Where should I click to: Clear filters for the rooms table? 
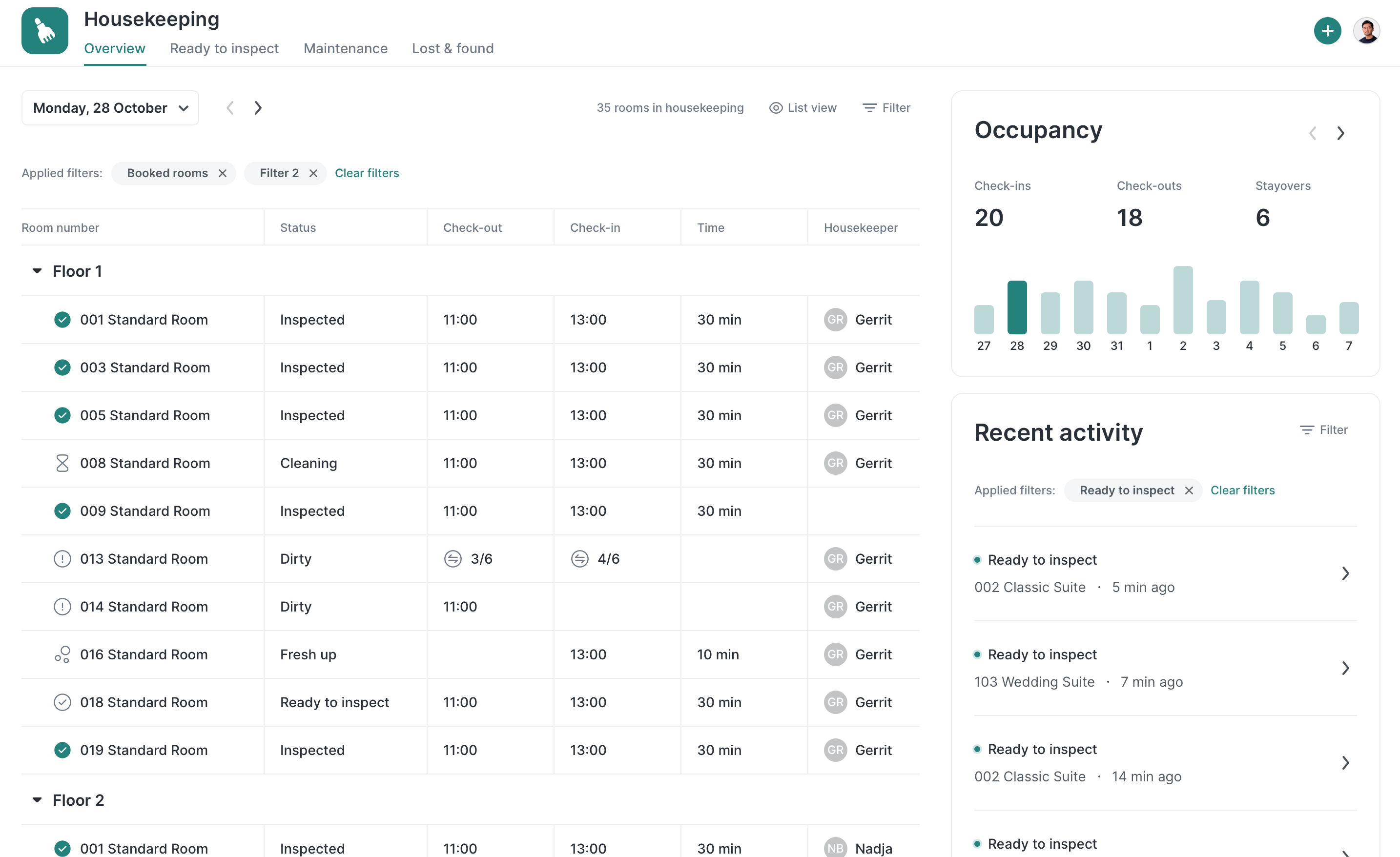[x=367, y=173]
